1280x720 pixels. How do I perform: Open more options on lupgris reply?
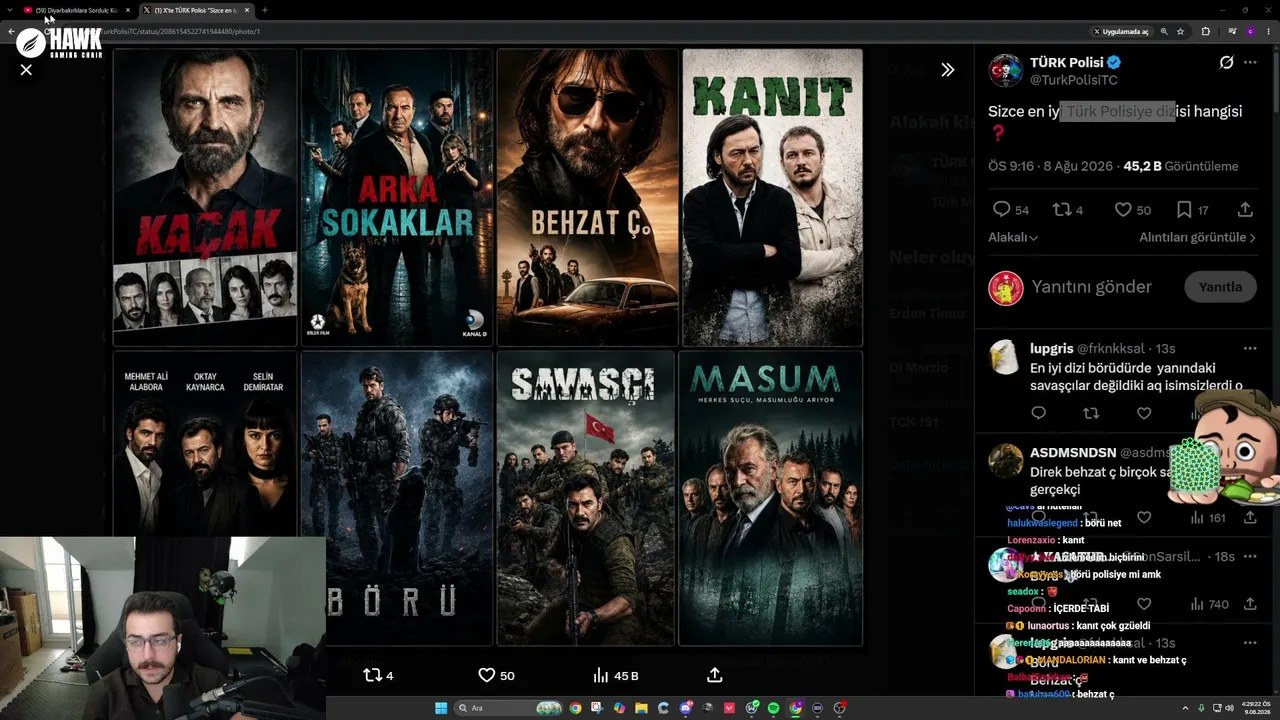(x=1250, y=348)
